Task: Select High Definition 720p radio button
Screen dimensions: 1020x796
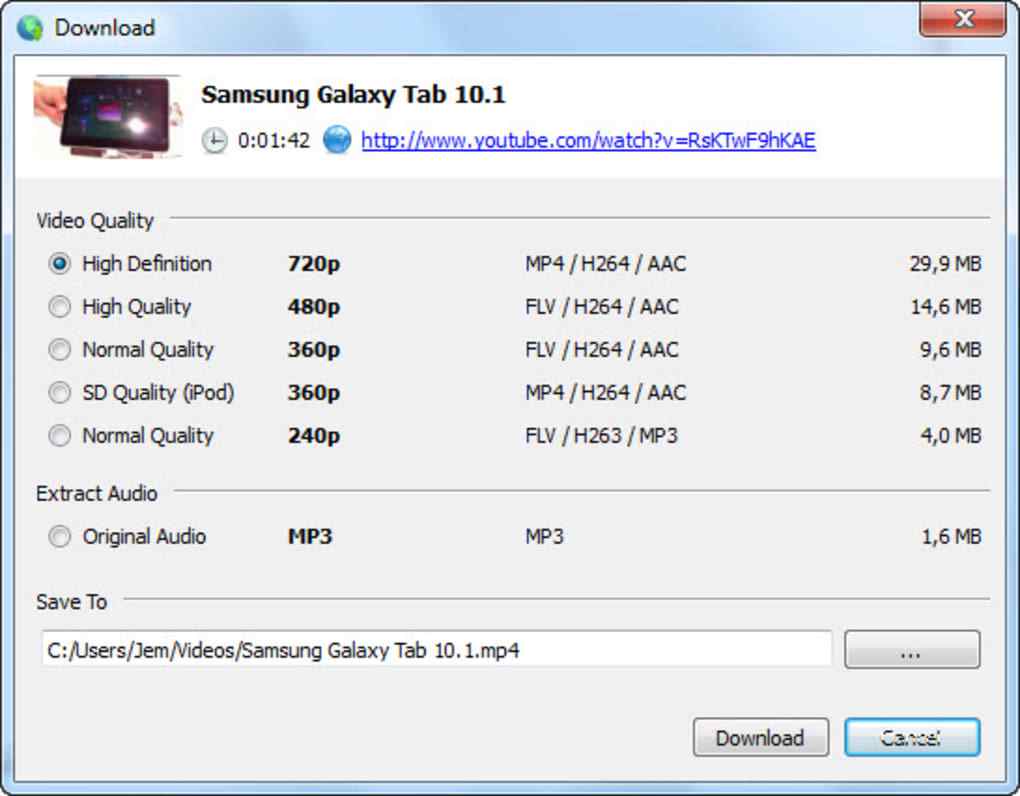Action: point(60,263)
